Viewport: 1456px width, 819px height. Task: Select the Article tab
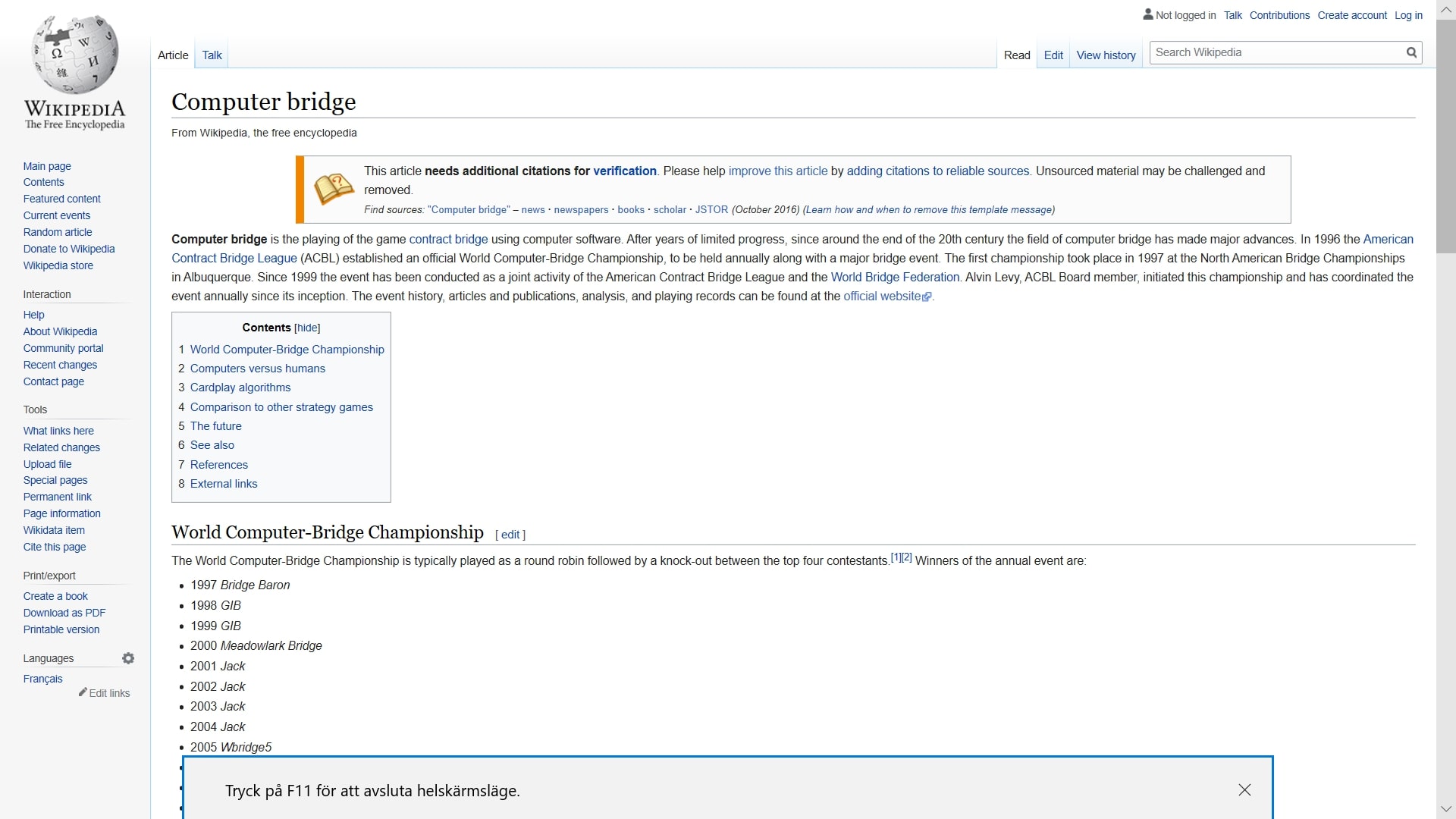(173, 55)
